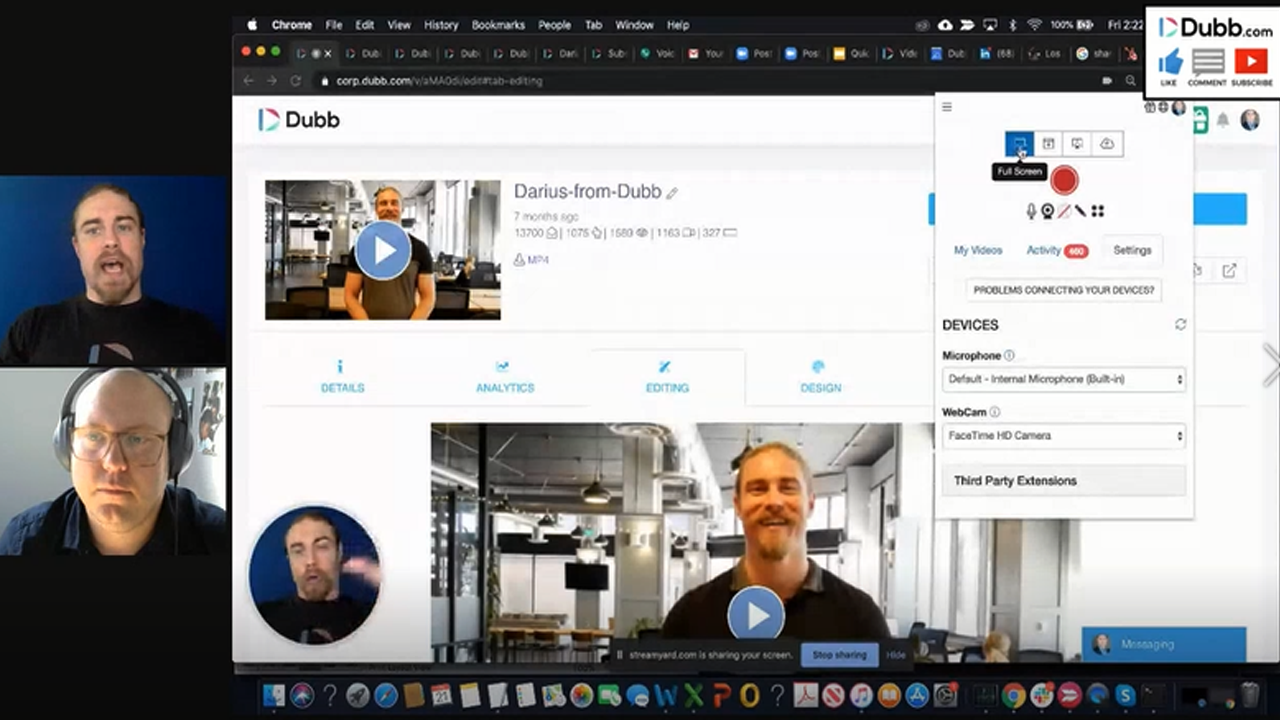The width and height of the screenshot is (1280, 720).
Task: Open the user profile avatar in Dubb header
Action: point(1250,120)
